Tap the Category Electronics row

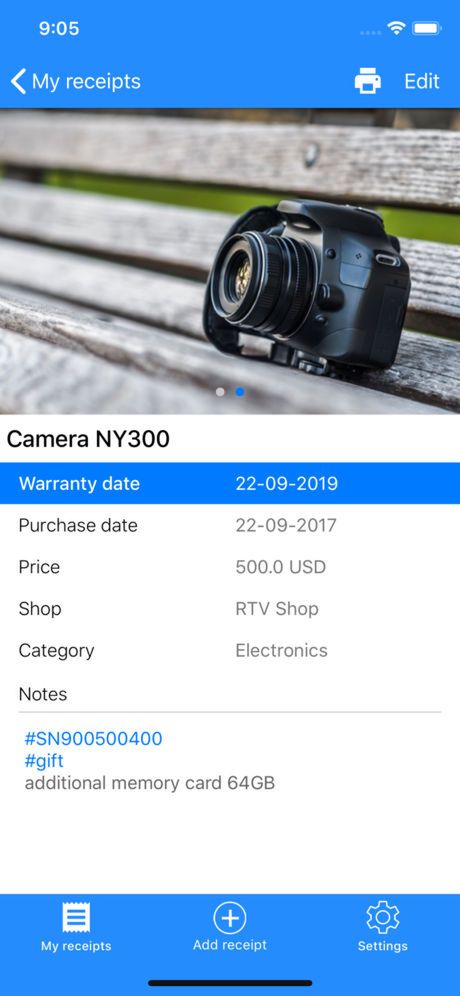(x=230, y=650)
